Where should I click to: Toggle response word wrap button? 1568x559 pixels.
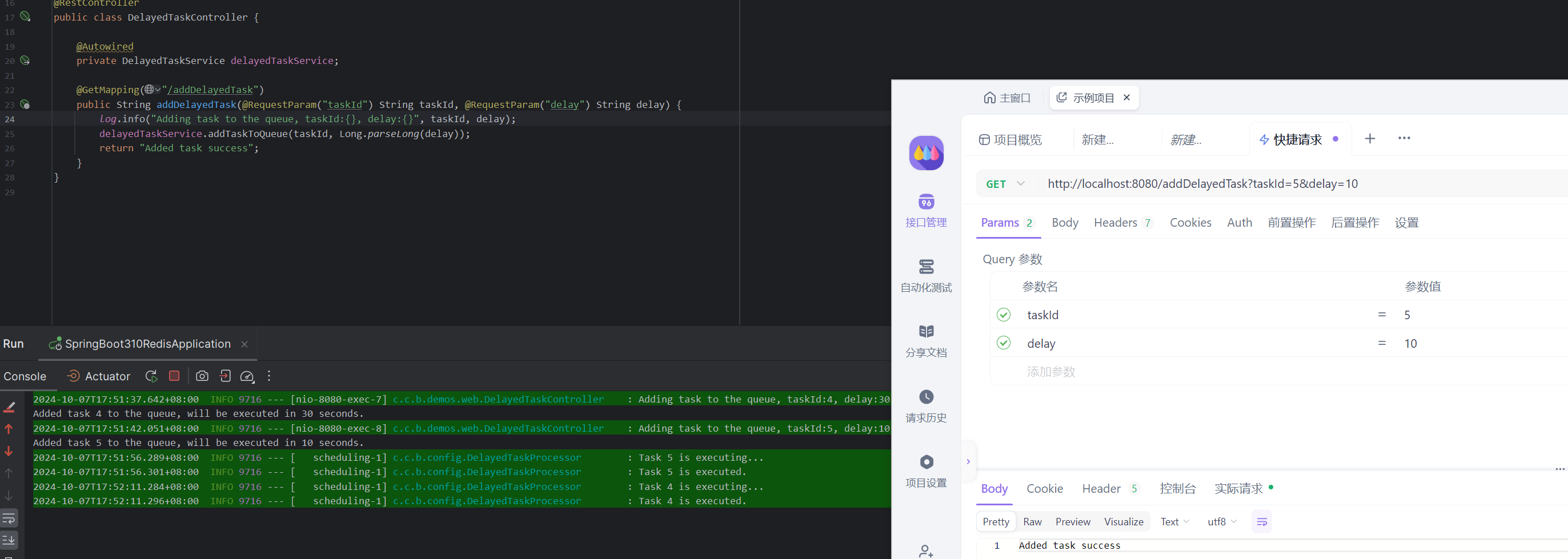click(1261, 522)
